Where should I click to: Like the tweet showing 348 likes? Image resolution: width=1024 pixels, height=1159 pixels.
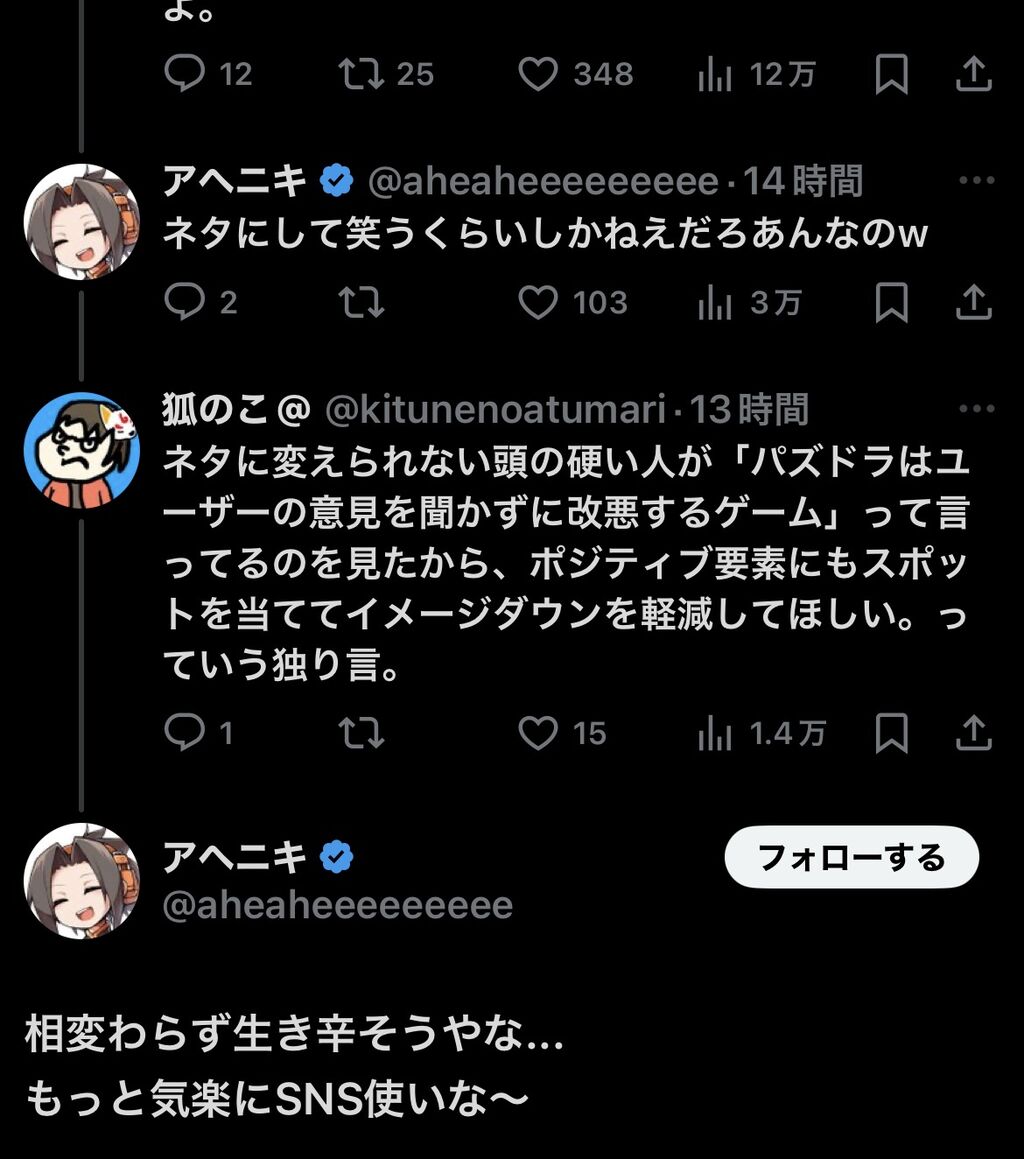coord(538,74)
